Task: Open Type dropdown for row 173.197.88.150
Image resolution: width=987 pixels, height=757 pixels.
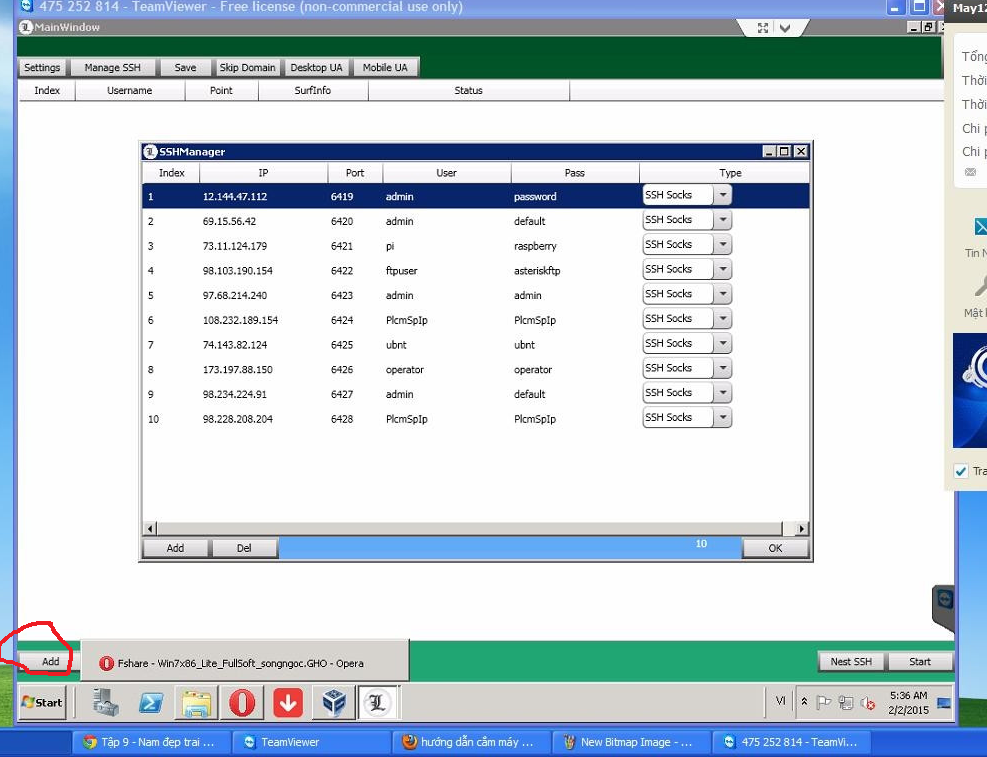Action: [723, 367]
